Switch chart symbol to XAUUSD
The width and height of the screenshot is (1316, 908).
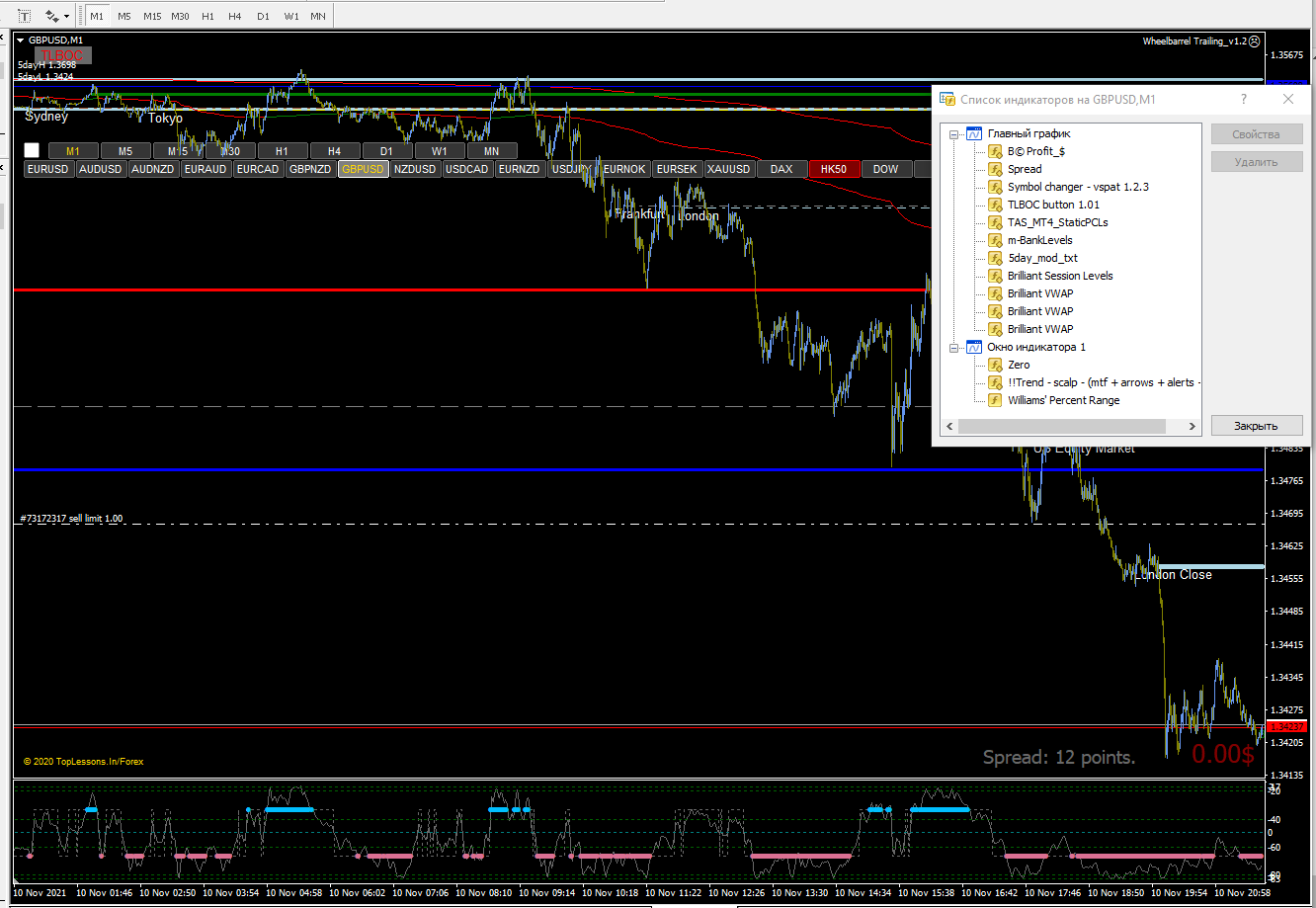pos(729,169)
